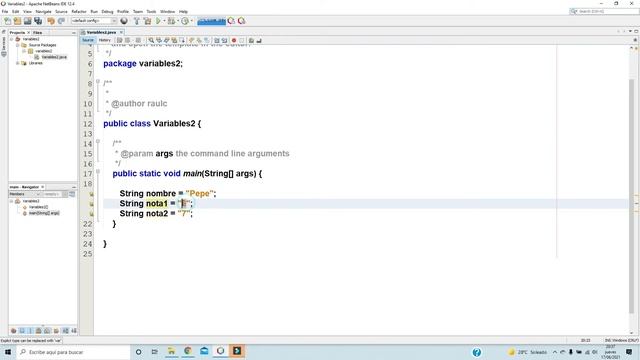Open the Services side tab
This screenshot has width=640, height=360.
4,44
